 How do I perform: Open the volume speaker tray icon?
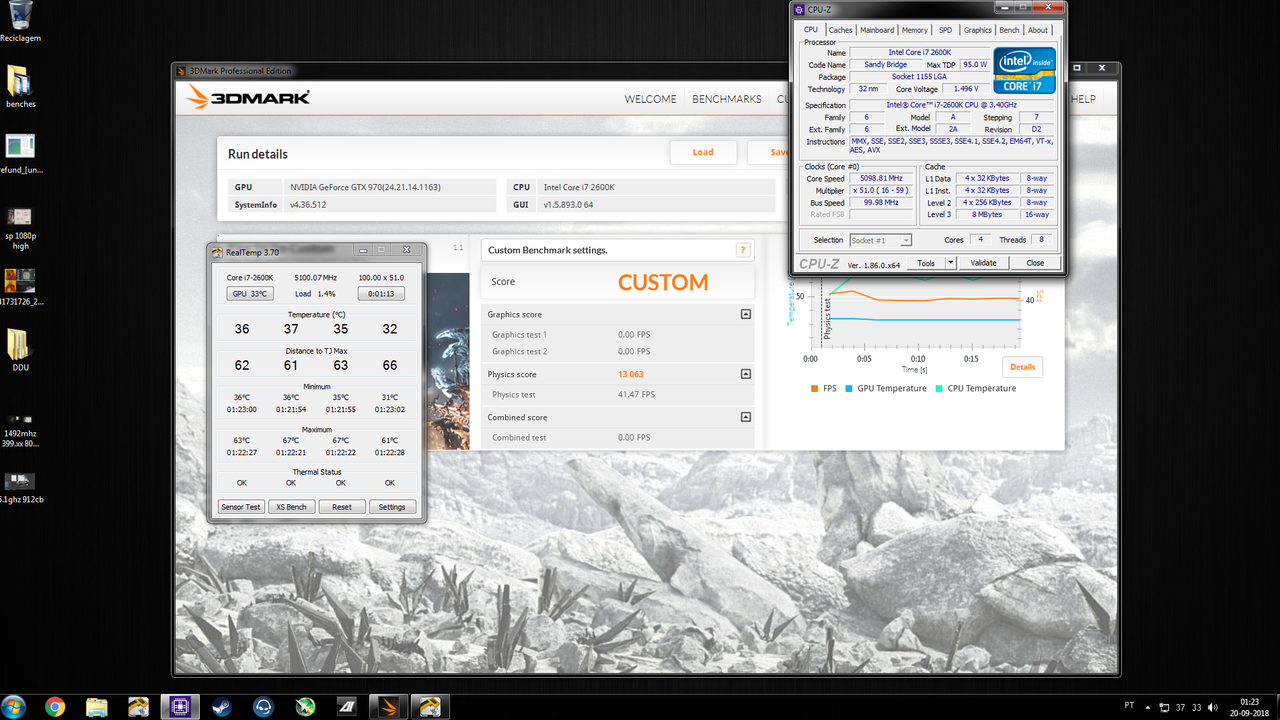point(1213,707)
